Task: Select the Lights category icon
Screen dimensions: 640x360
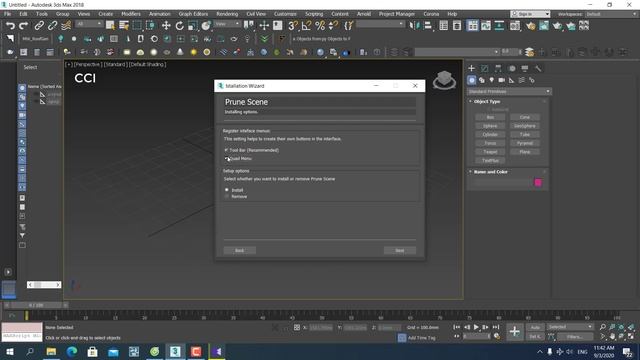Action: (x=491, y=80)
